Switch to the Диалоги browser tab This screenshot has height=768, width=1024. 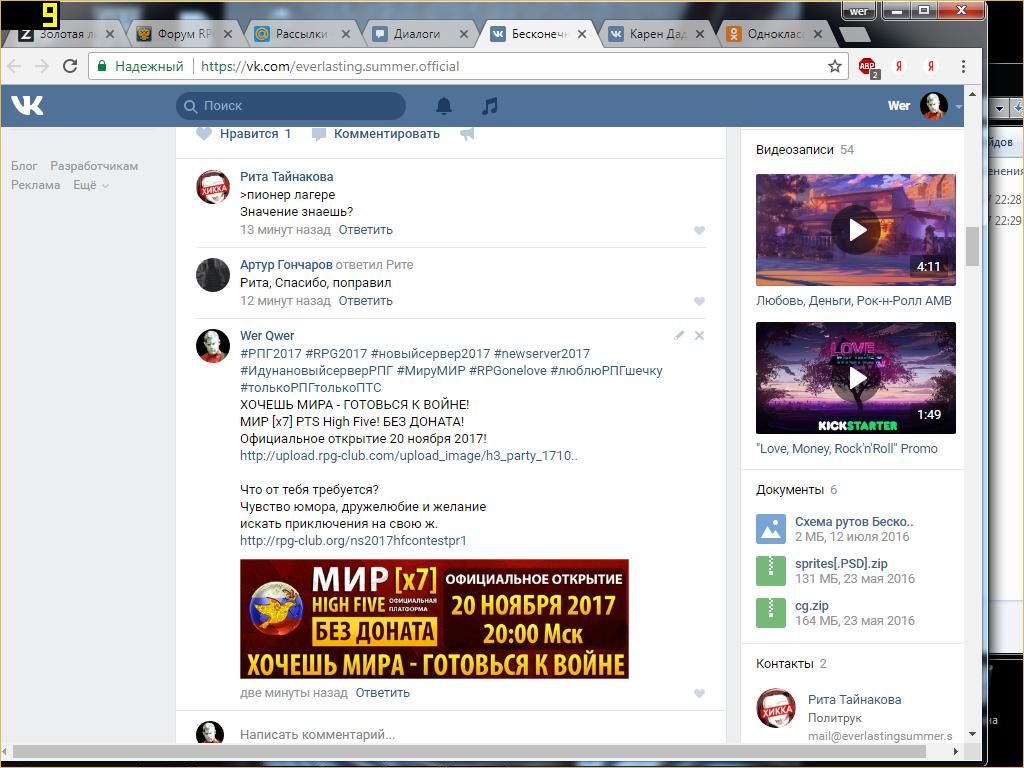pyautogui.click(x=417, y=33)
